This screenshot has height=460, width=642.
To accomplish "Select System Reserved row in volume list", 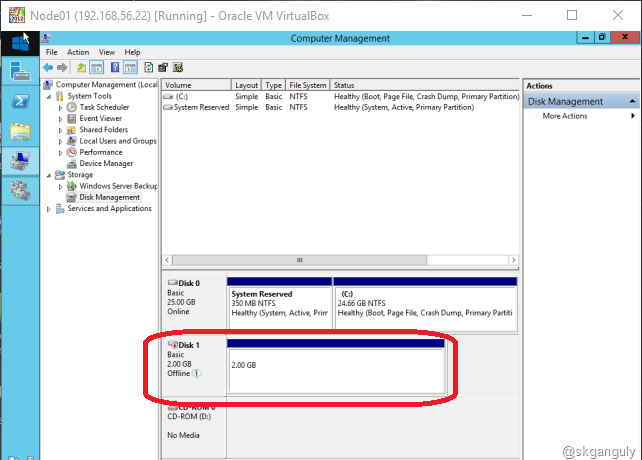I will [x=341, y=107].
